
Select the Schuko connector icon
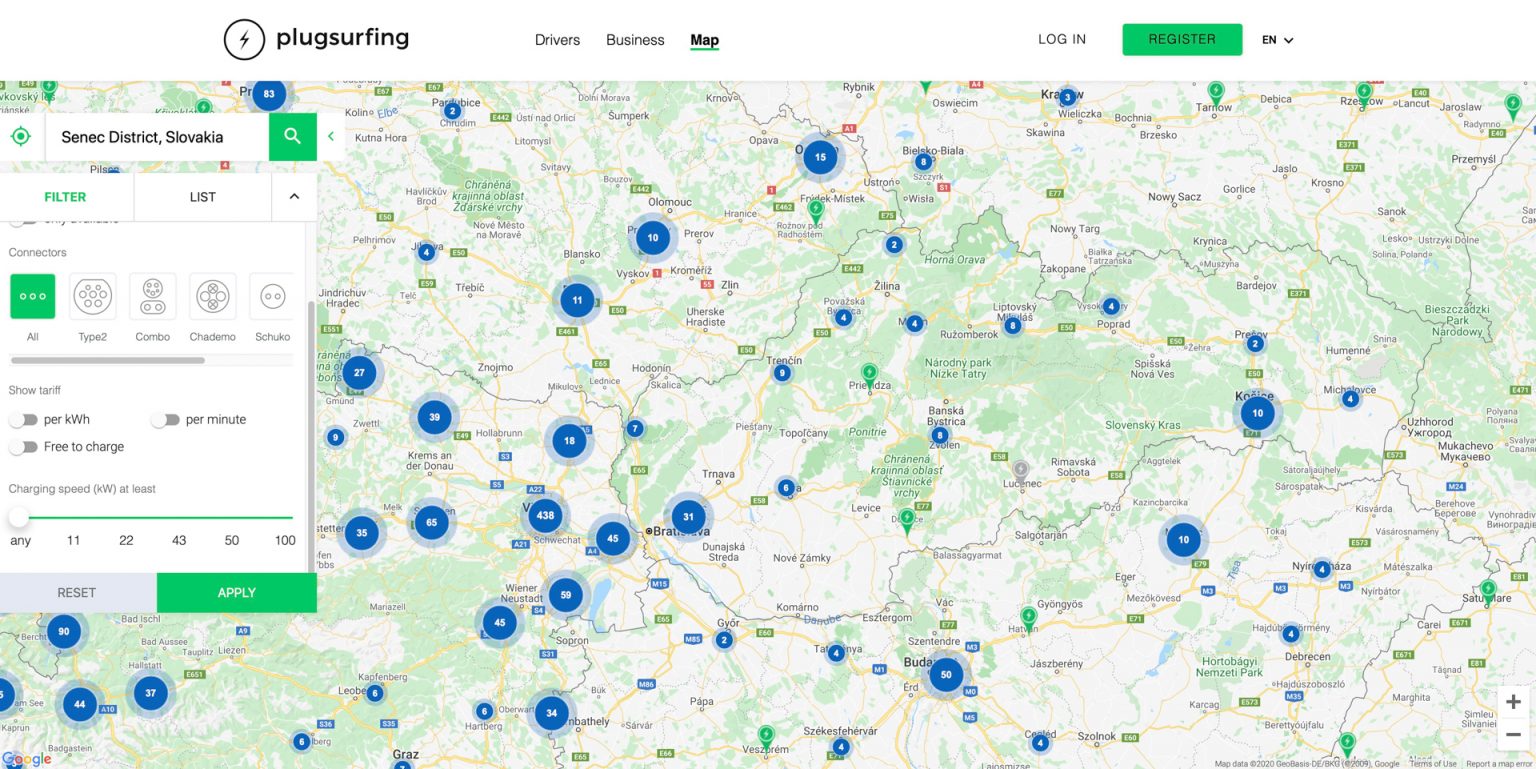tap(272, 296)
